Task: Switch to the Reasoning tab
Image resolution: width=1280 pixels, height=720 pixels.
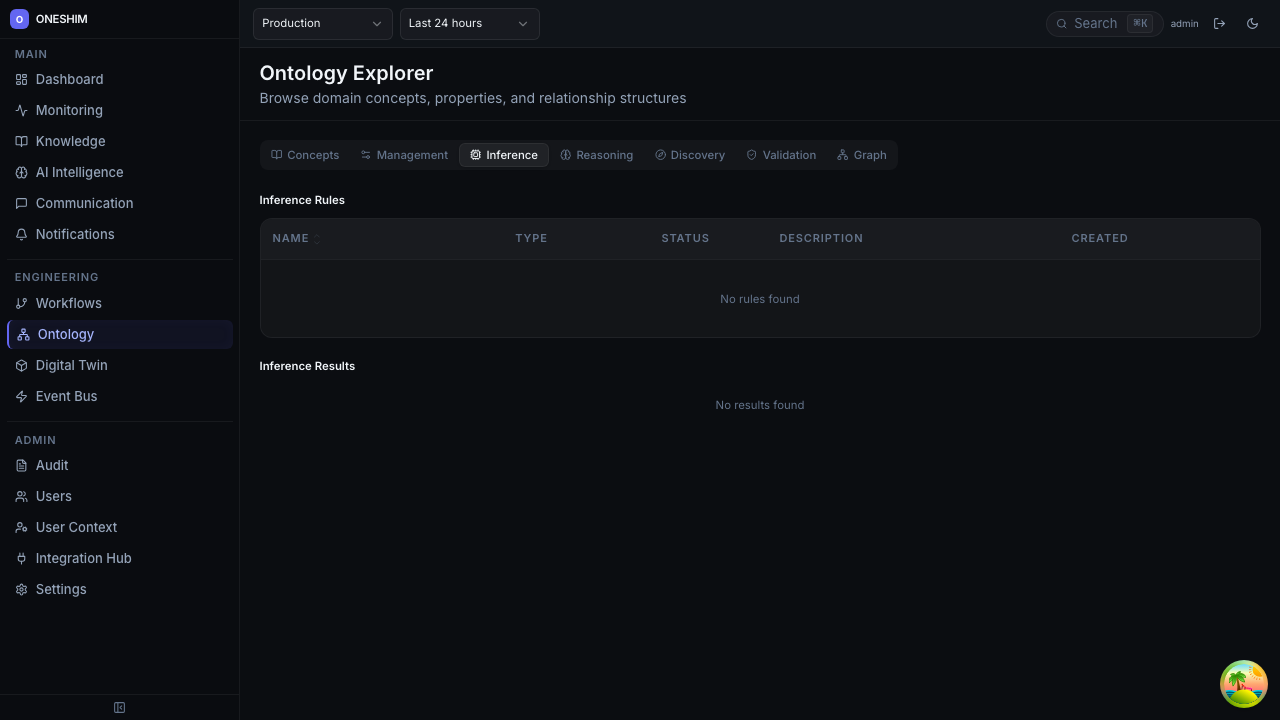Action: coord(596,155)
